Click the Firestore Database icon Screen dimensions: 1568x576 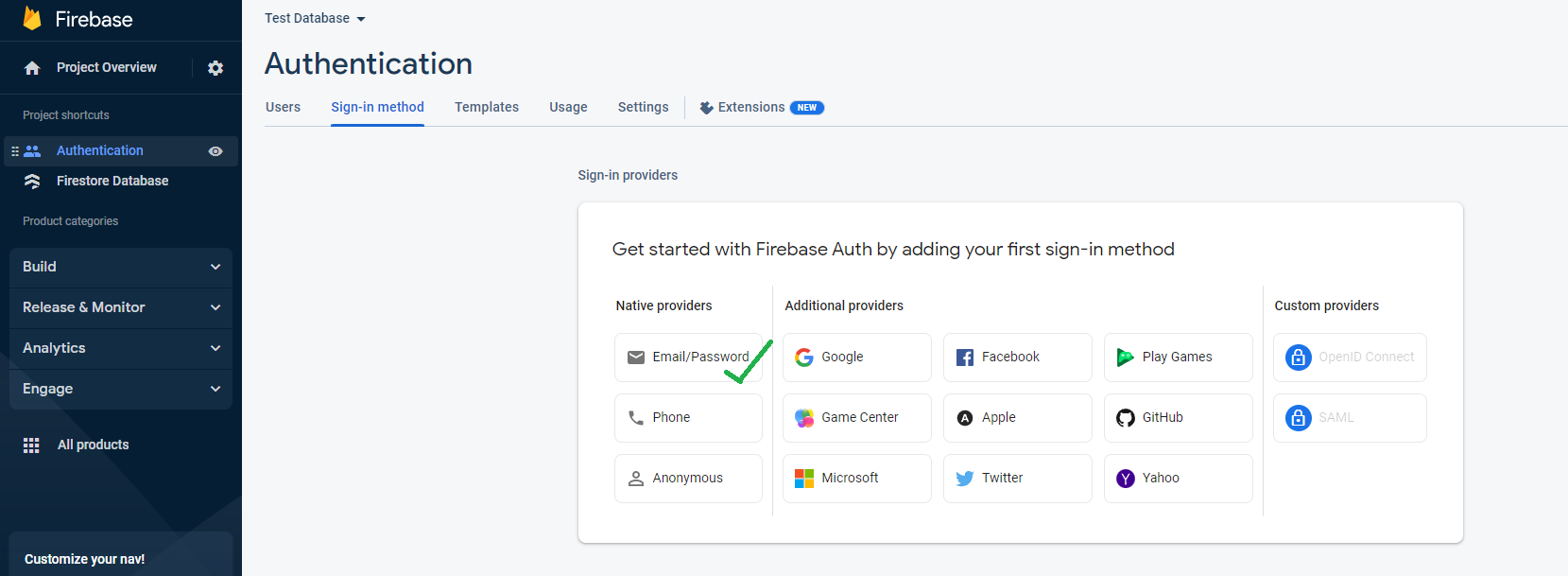tap(32, 181)
